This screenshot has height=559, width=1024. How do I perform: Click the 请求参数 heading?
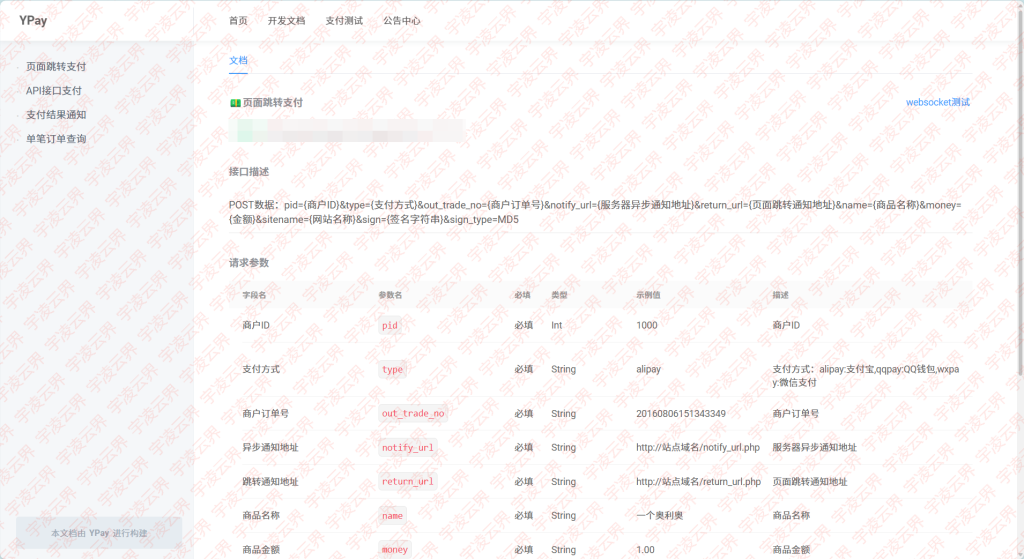coord(249,263)
